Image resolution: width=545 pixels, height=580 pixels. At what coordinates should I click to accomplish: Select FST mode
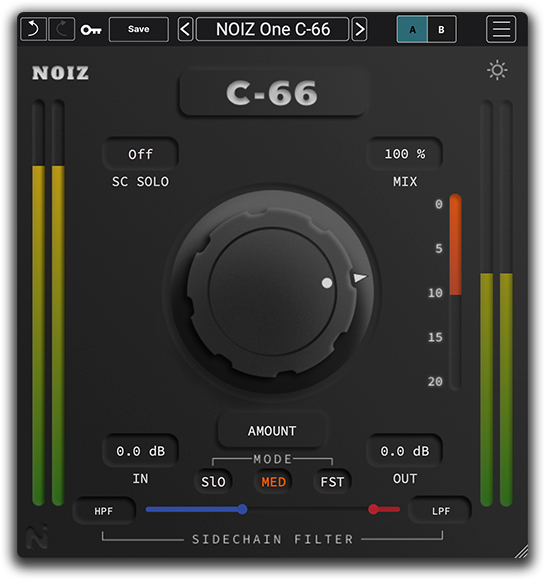(x=332, y=482)
